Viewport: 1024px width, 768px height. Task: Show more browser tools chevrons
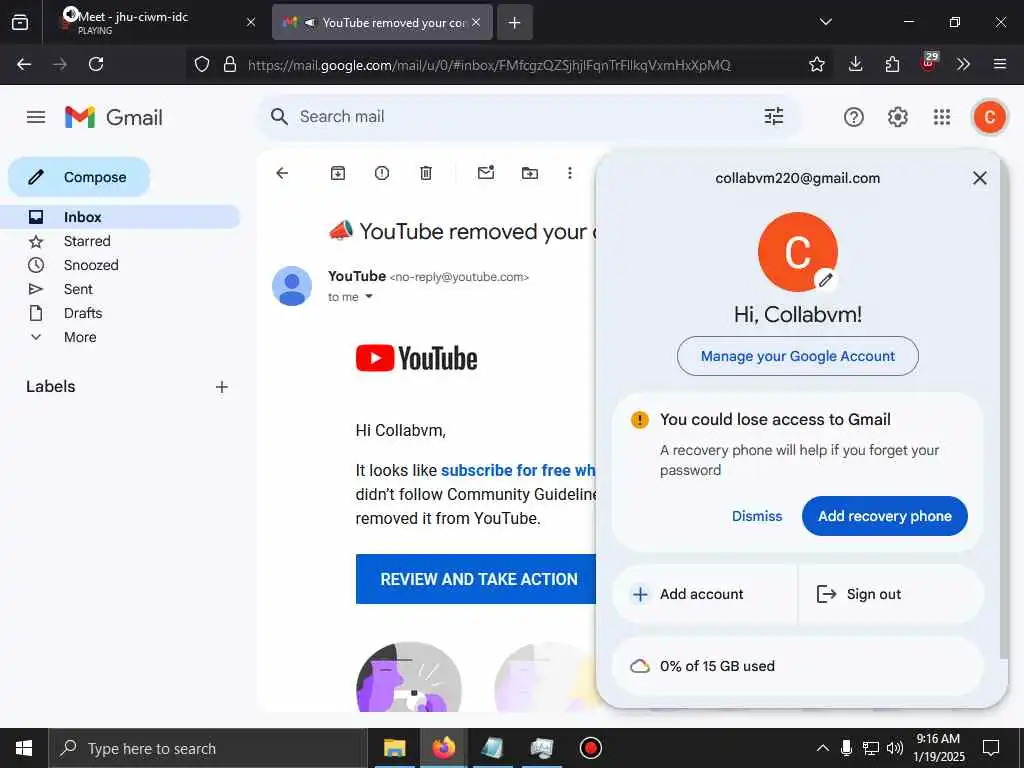(x=963, y=64)
